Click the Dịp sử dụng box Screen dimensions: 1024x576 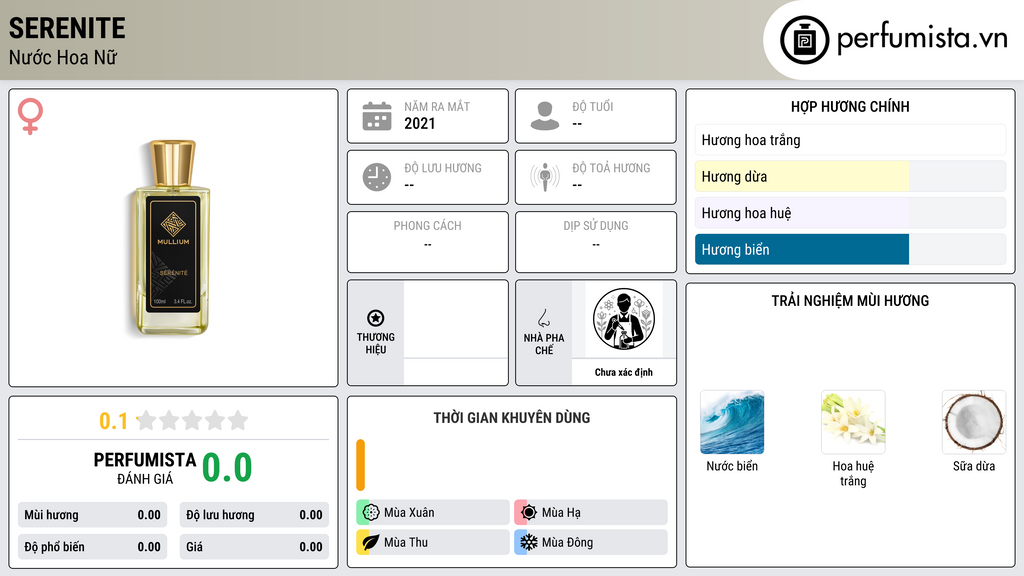596,242
